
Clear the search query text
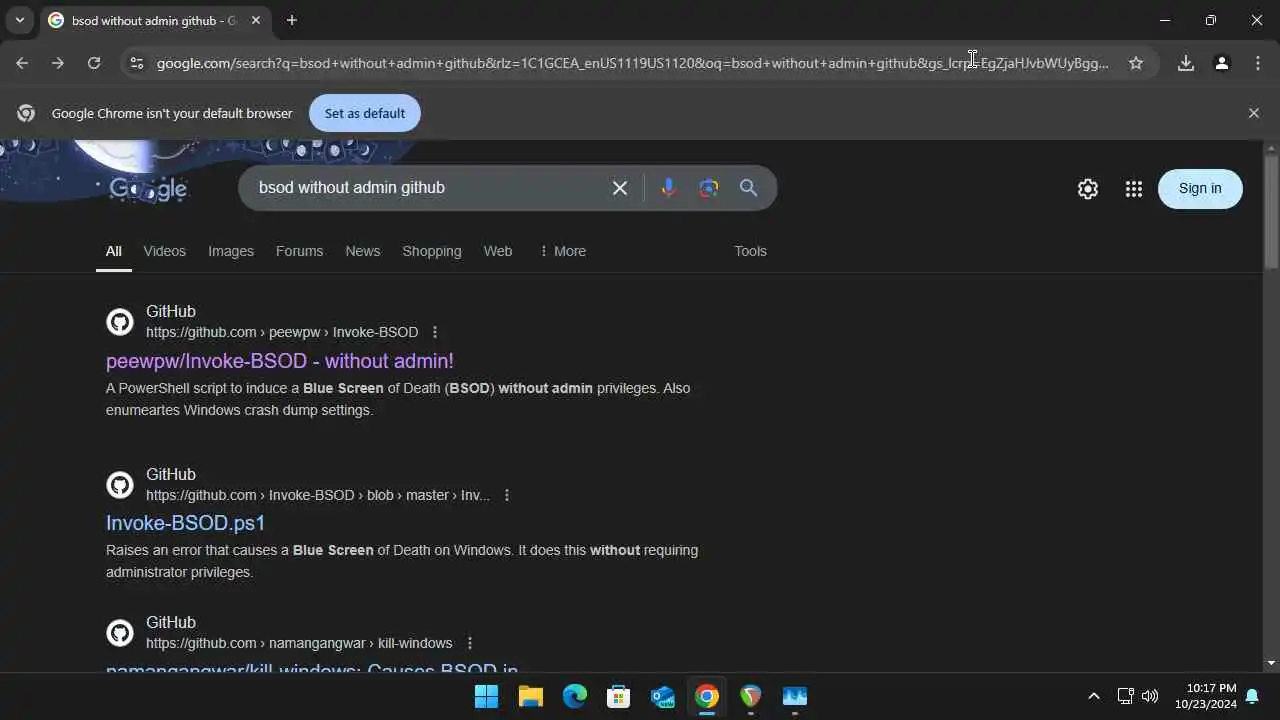pyautogui.click(x=620, y=188)
